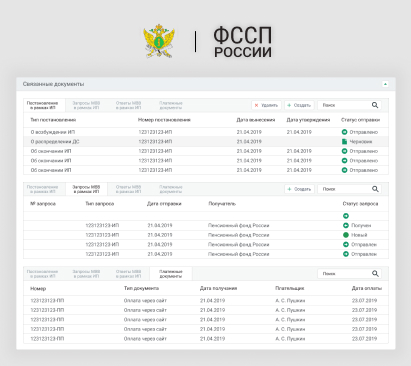Screen dimensions: 411x366
Task: Focus the Поиск field above the постановления table
Action: click(x=349, y=105)
